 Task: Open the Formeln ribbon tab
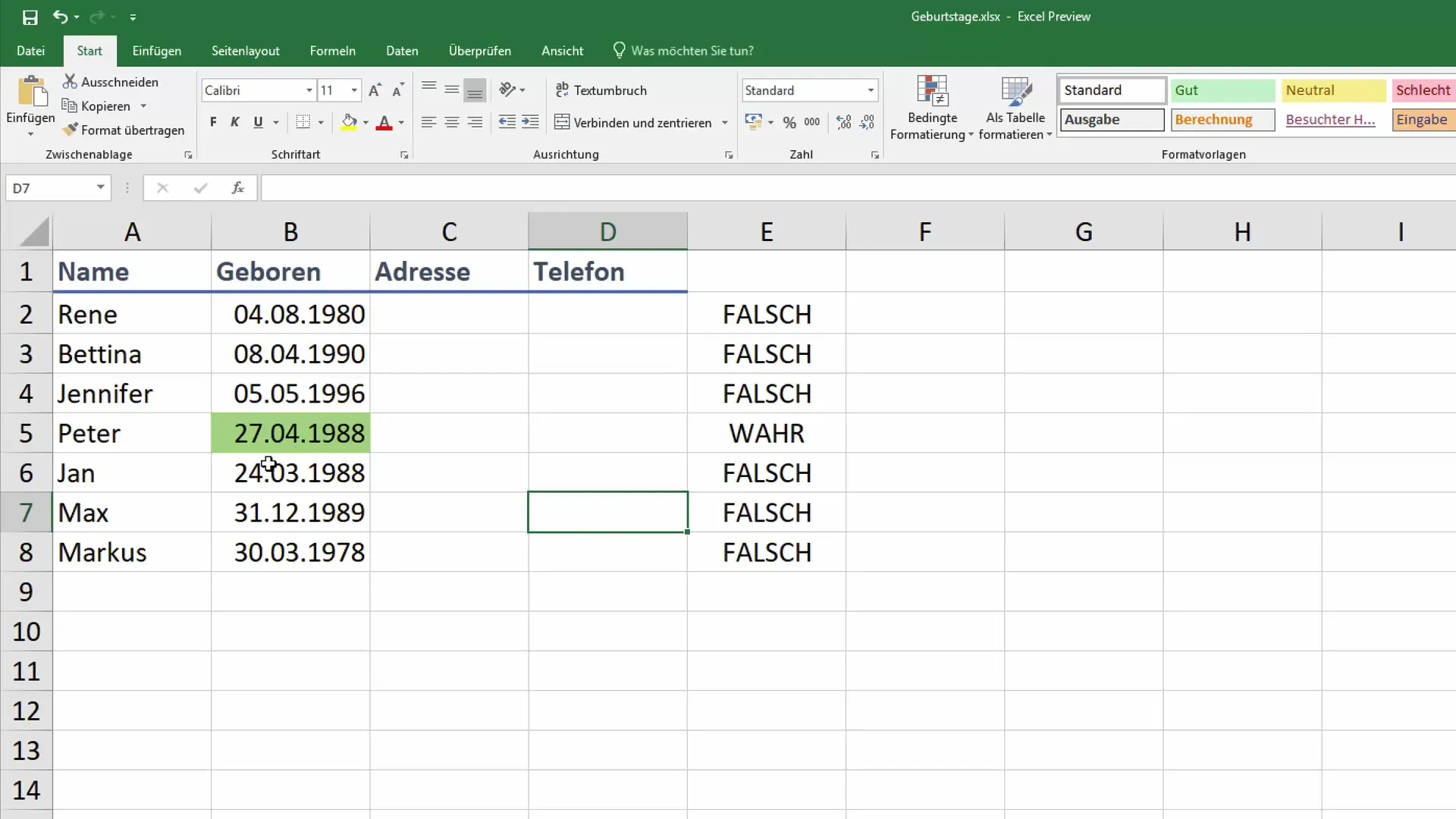pyautogui.click(x=332, y=51)
